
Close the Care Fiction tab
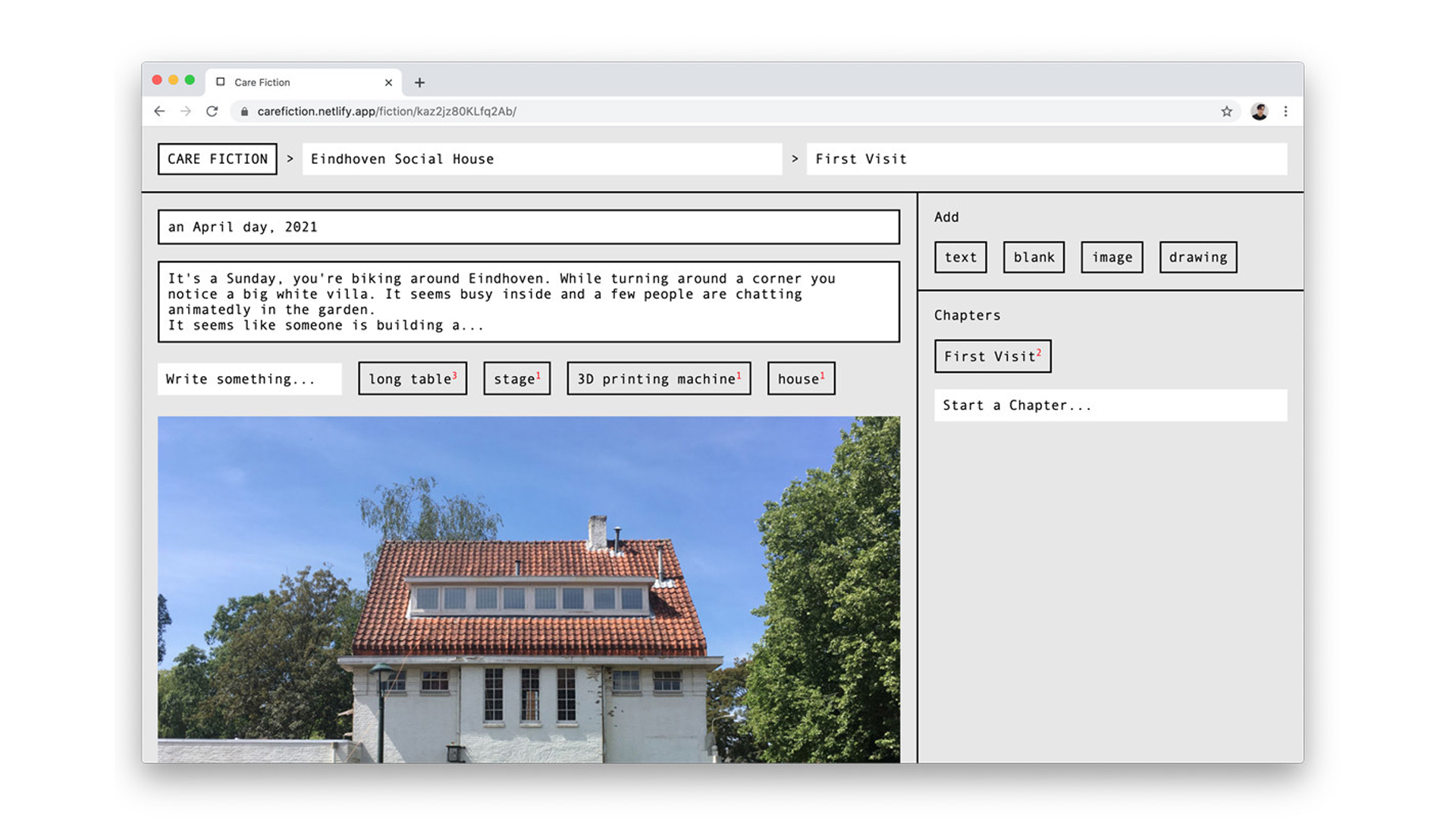tap(388, 83)
